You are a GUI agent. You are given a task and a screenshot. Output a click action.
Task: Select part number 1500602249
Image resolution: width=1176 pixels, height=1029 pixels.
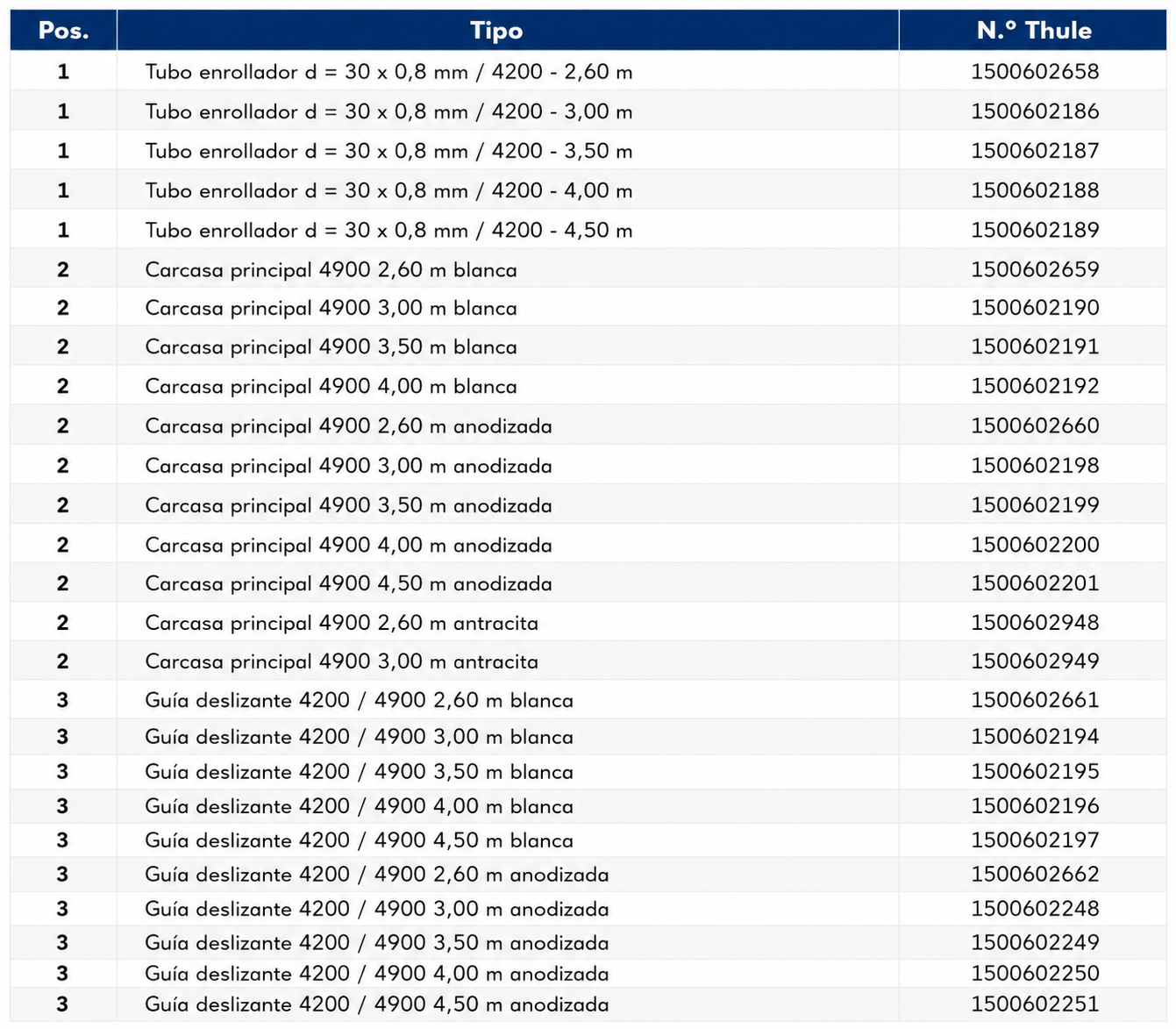[x=1035, y=943]
